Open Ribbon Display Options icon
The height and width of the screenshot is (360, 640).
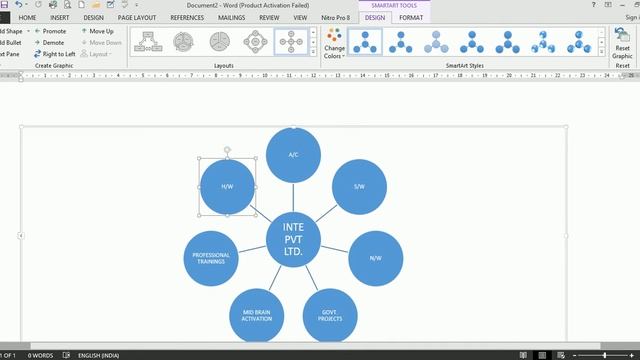[608, 5]
